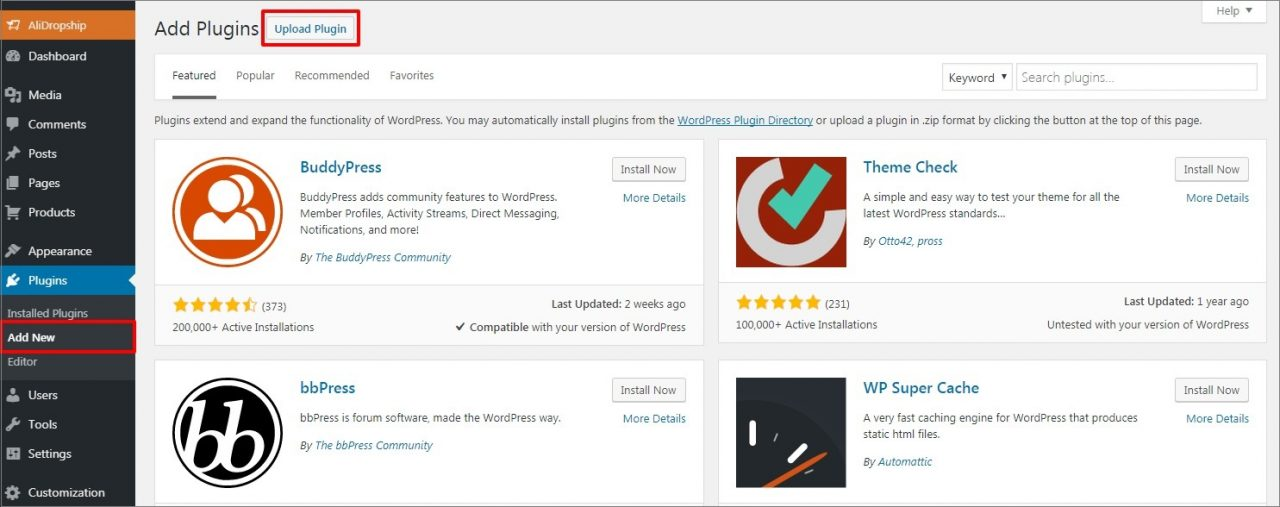This screenshot has width=1280, height=507.
Task: Open the Dashboard menu label
Action: [x=57, y=56]
